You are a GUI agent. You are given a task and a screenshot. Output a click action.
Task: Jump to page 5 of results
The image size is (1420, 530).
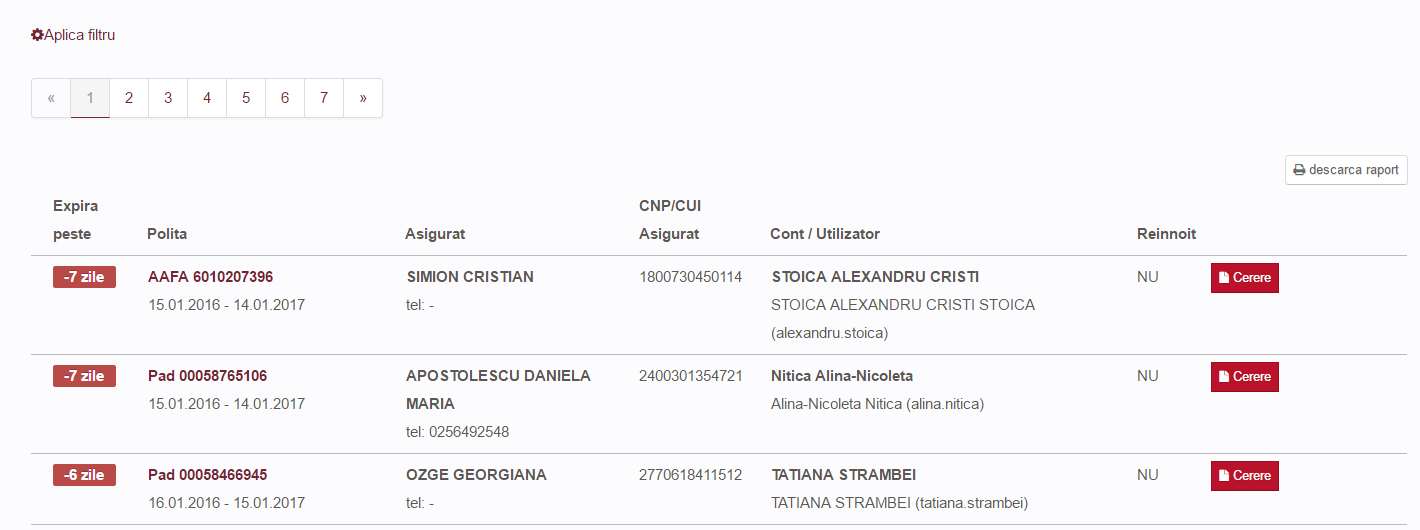coord(246,98)
